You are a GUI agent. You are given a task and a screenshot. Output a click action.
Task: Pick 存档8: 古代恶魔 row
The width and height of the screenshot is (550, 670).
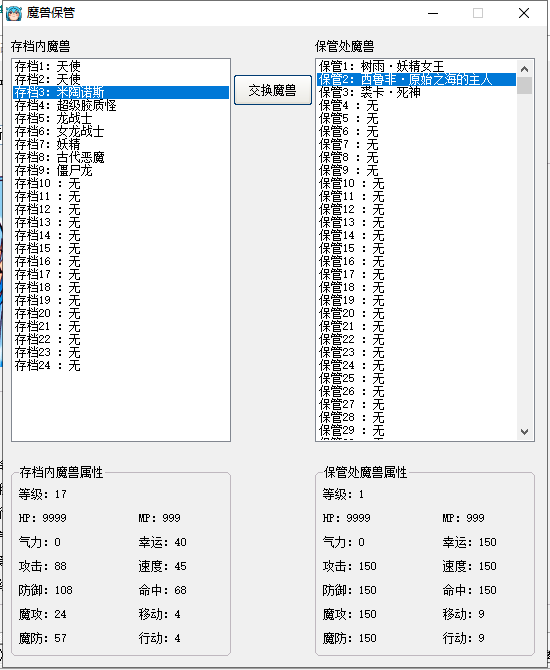click(121, 158)
